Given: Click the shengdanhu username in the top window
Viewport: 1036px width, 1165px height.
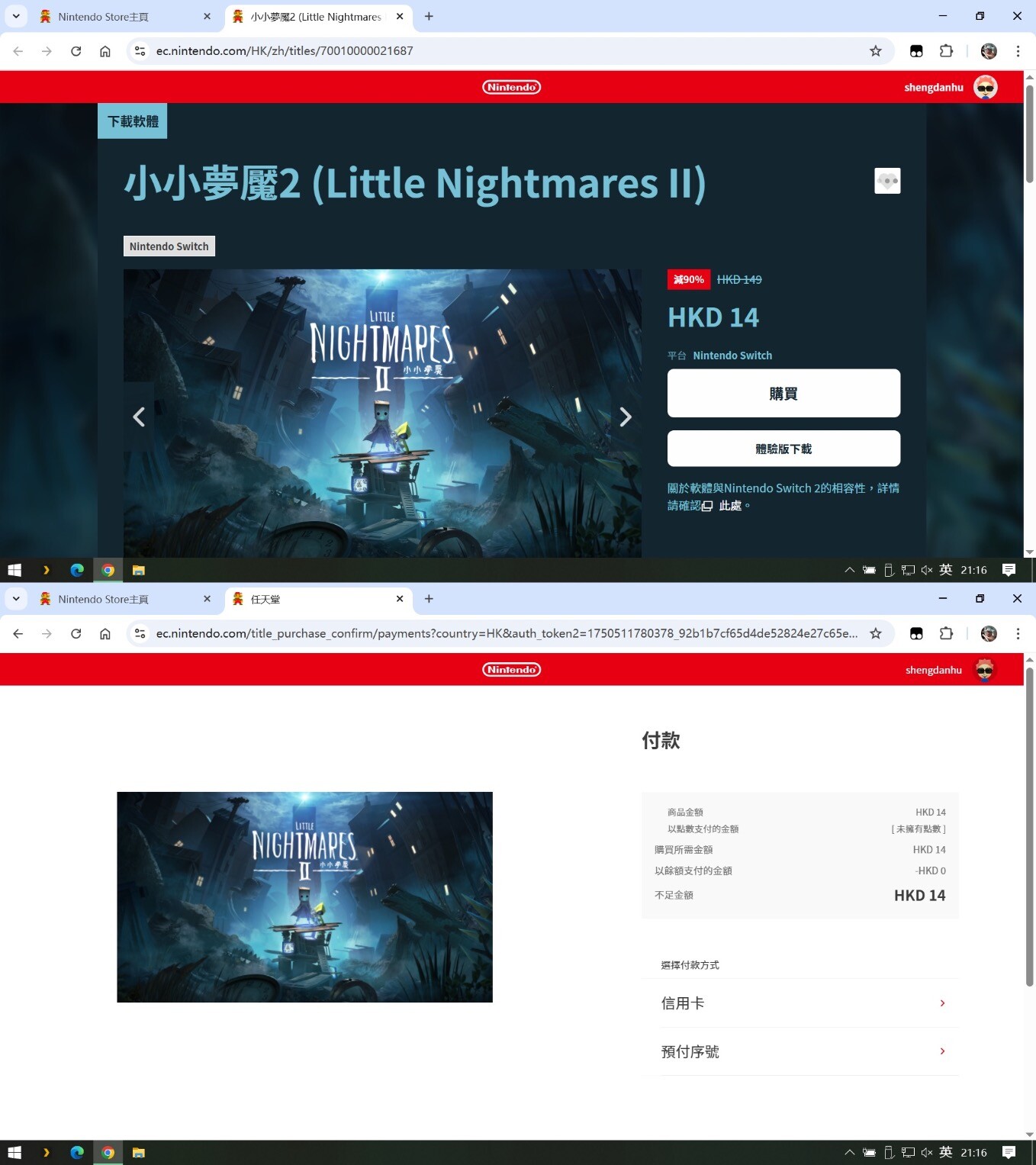Looking at the screenshot, I should 934,88.
